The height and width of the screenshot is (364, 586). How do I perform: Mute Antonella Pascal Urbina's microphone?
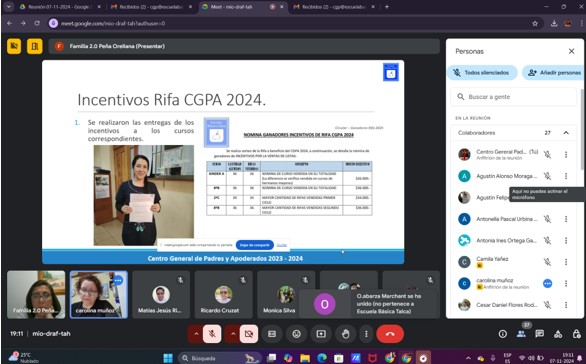tap(547, 219)
